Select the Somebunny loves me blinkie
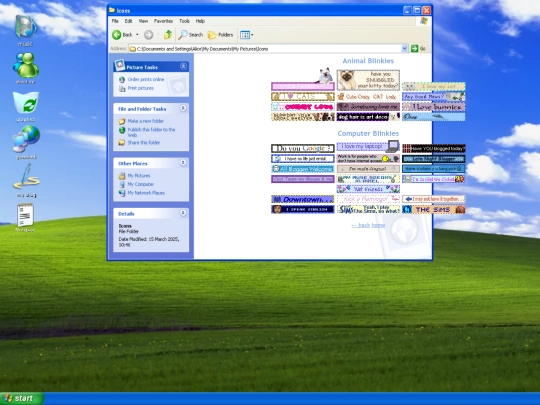 (x=368, y=107)
